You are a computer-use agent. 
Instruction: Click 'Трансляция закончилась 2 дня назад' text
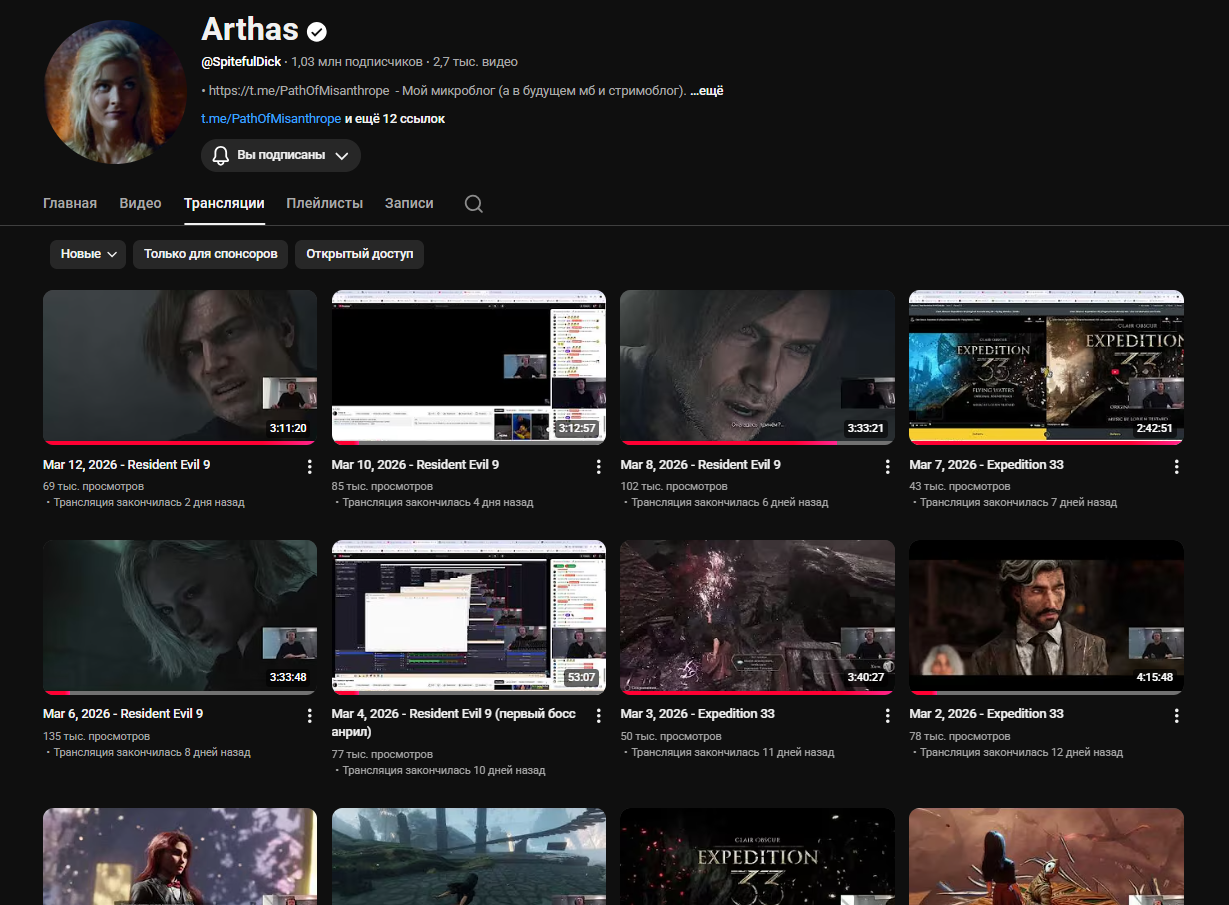(149, 503)
